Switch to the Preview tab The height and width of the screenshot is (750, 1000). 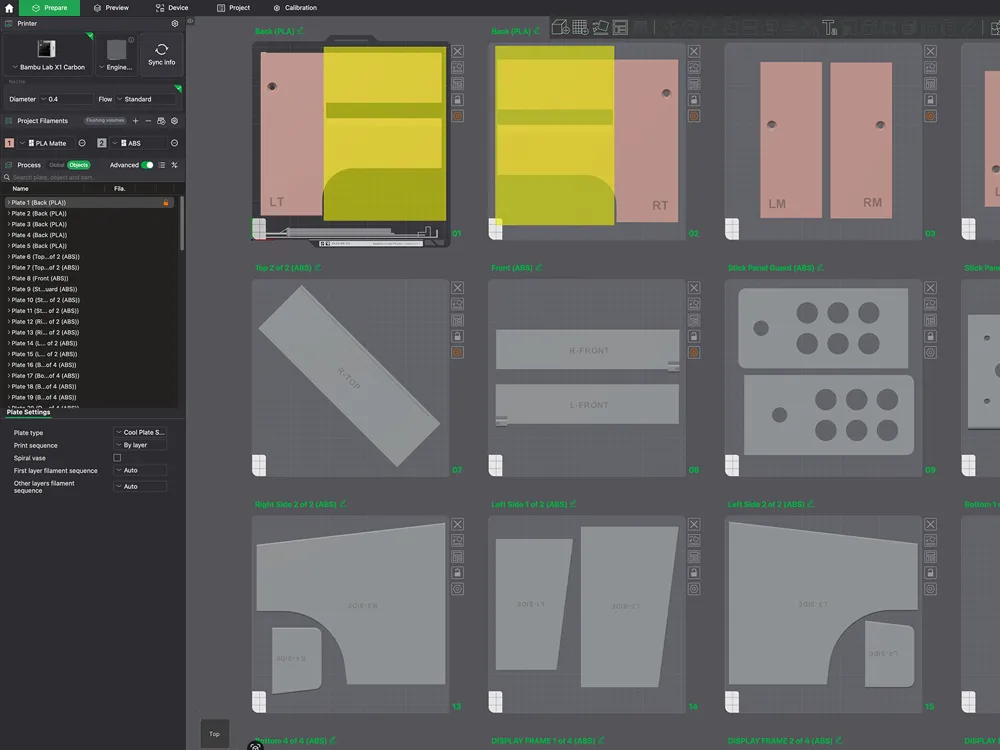[x=111, y=8]
